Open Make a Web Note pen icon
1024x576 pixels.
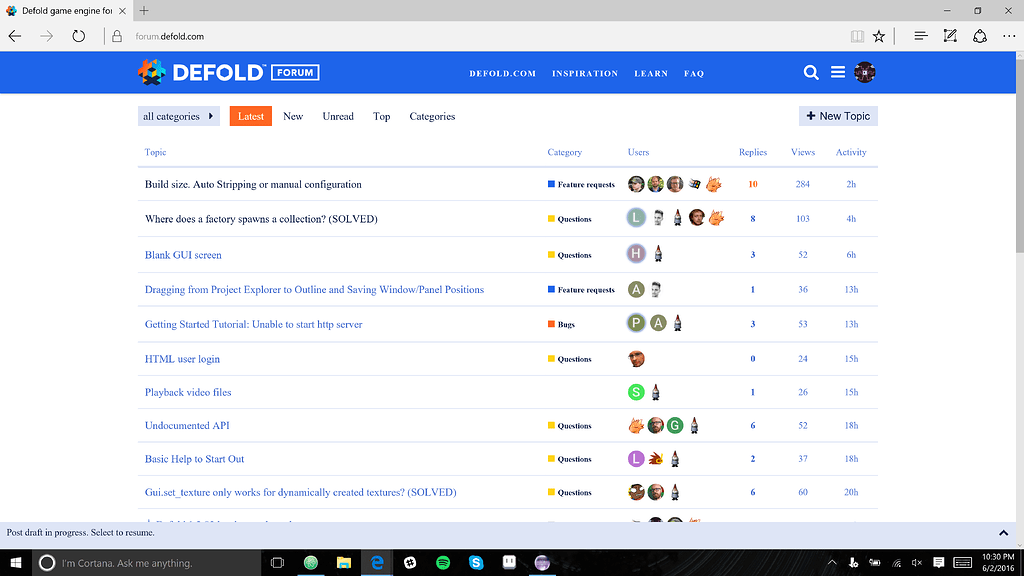950,36
